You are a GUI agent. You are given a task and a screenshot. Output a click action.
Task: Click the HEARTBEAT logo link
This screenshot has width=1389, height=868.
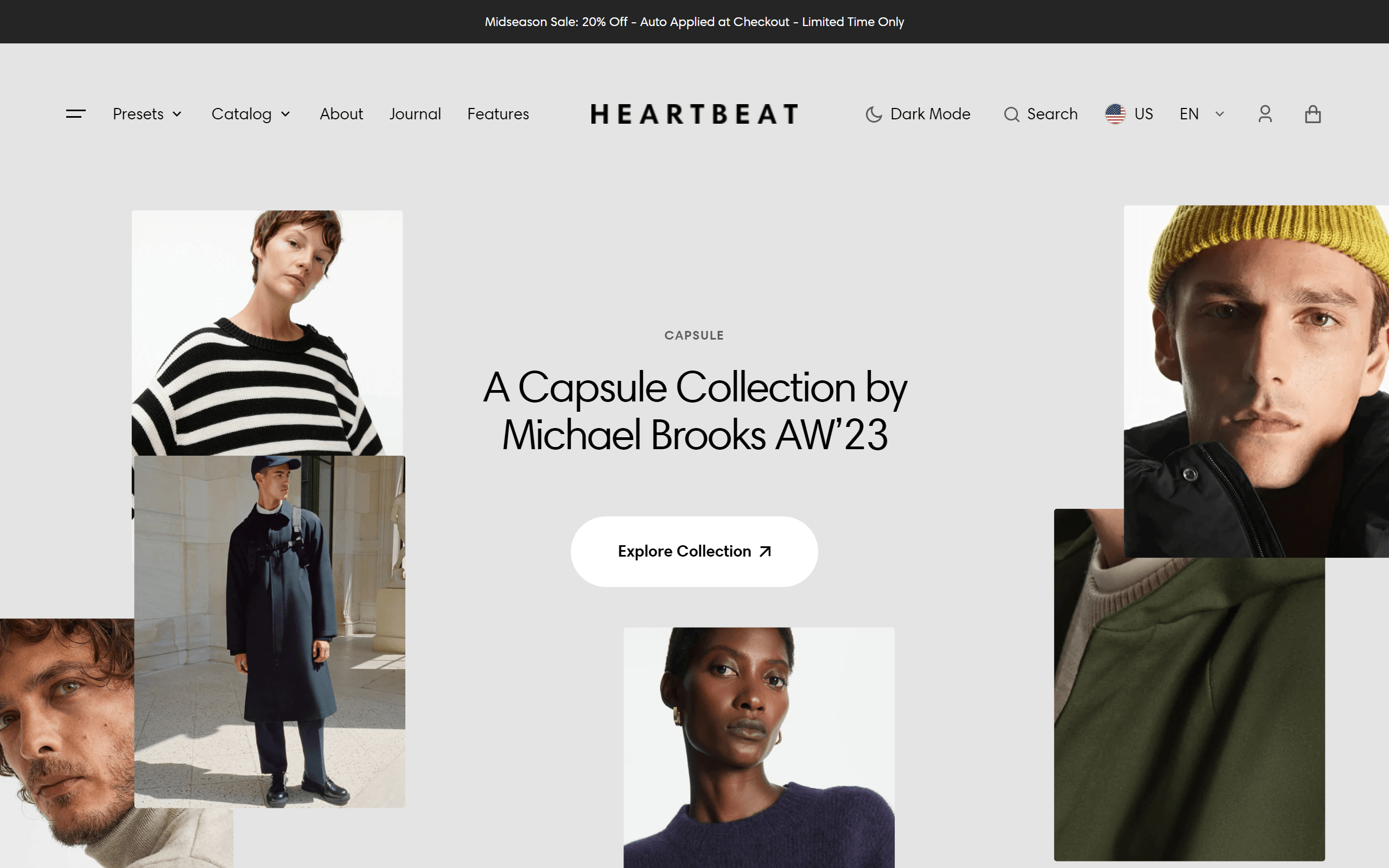point(694,114)
